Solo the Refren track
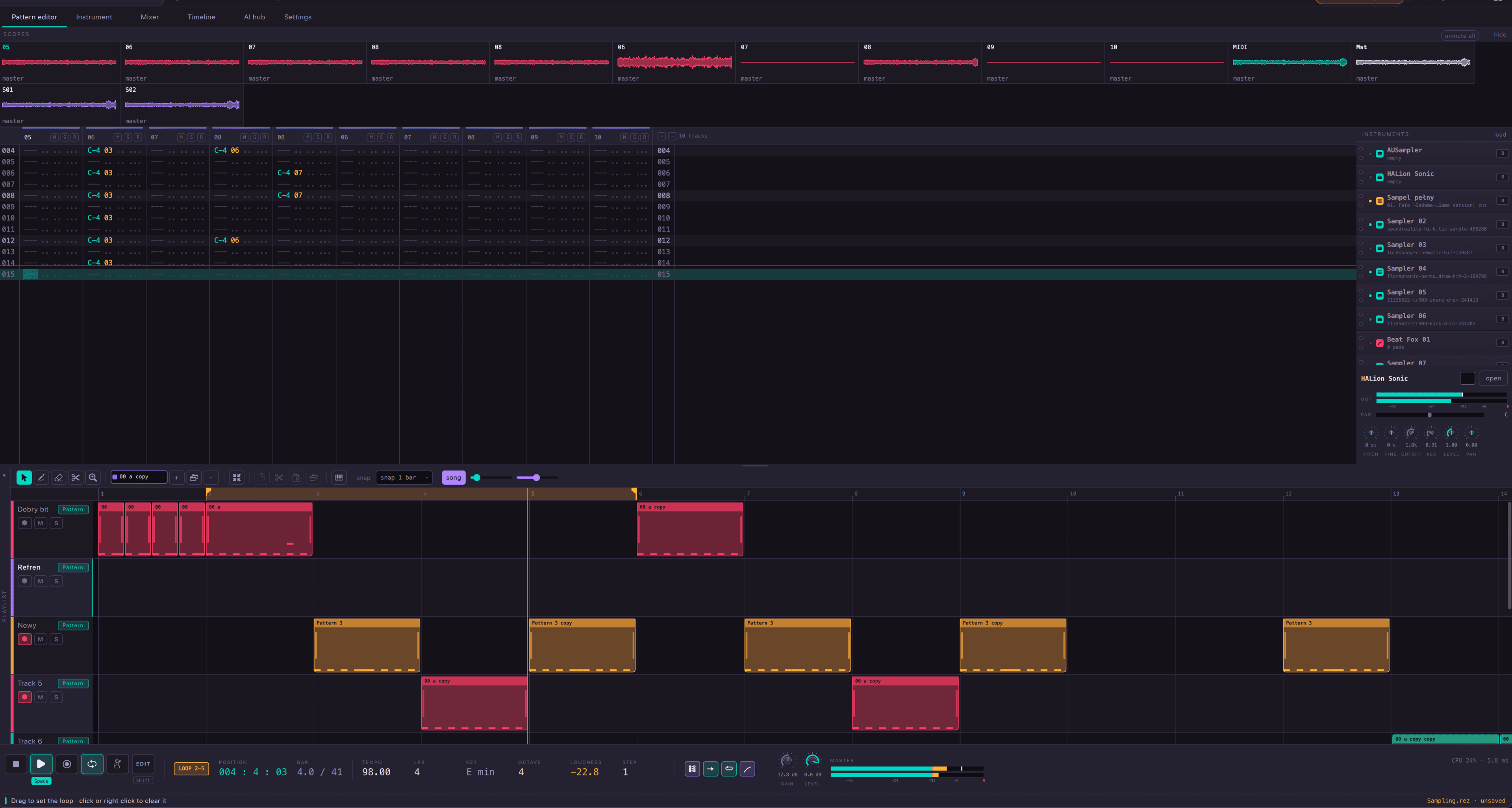The height and width of the screenshot is (808, 1512). click(x=56, y=582)
